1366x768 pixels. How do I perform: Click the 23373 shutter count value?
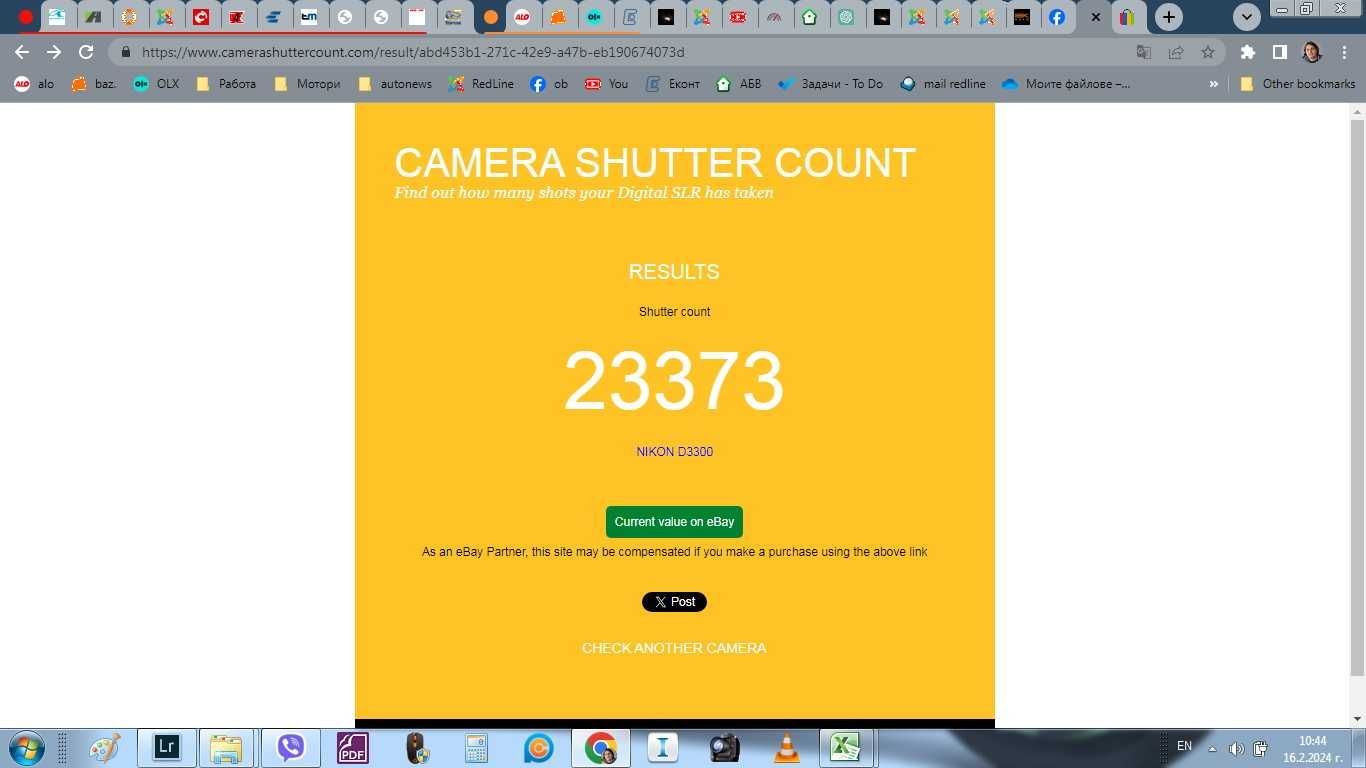pos(674,381)
